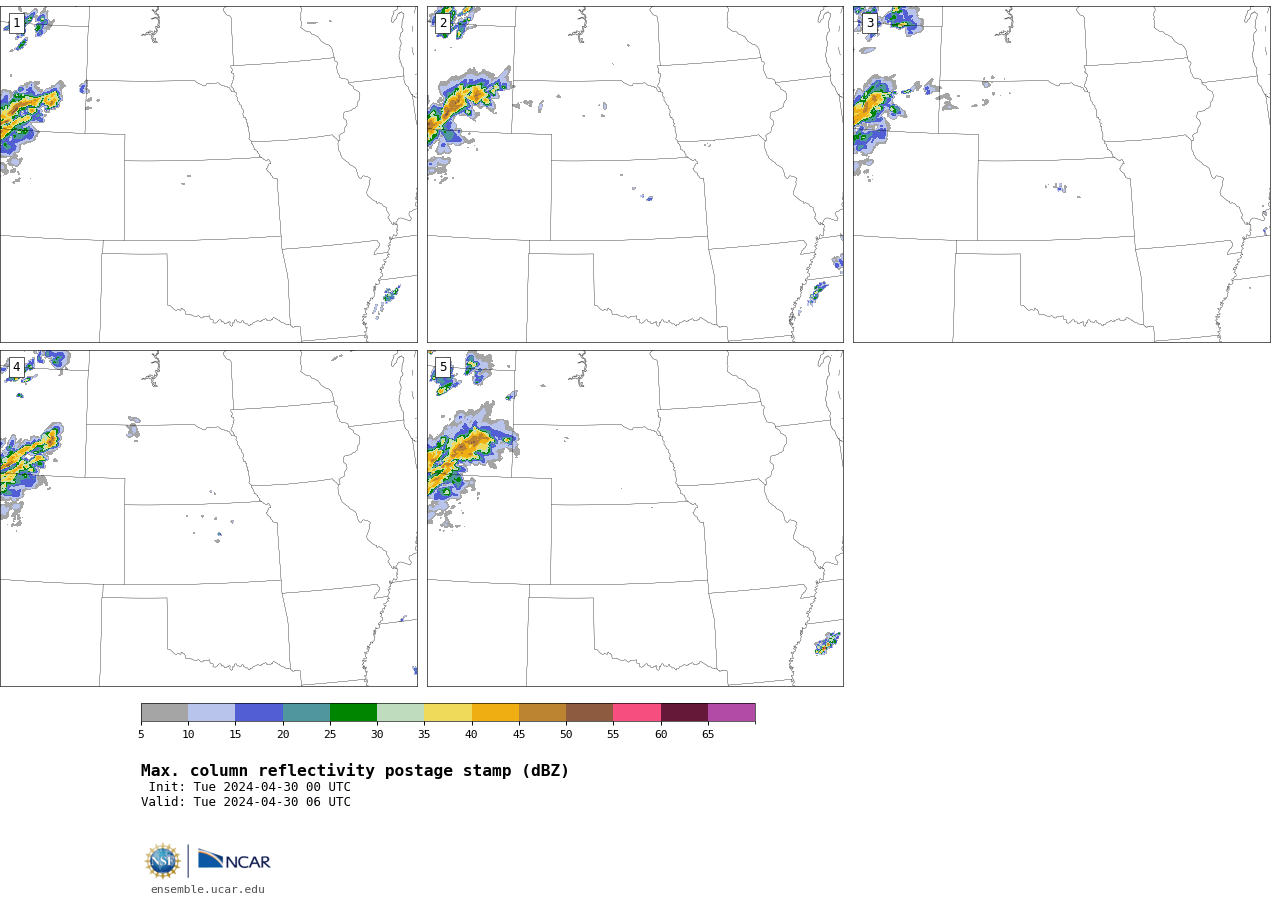Click the NSF logo icon
This screenshot has height=901, width=1280.
(x=163, y=861)
